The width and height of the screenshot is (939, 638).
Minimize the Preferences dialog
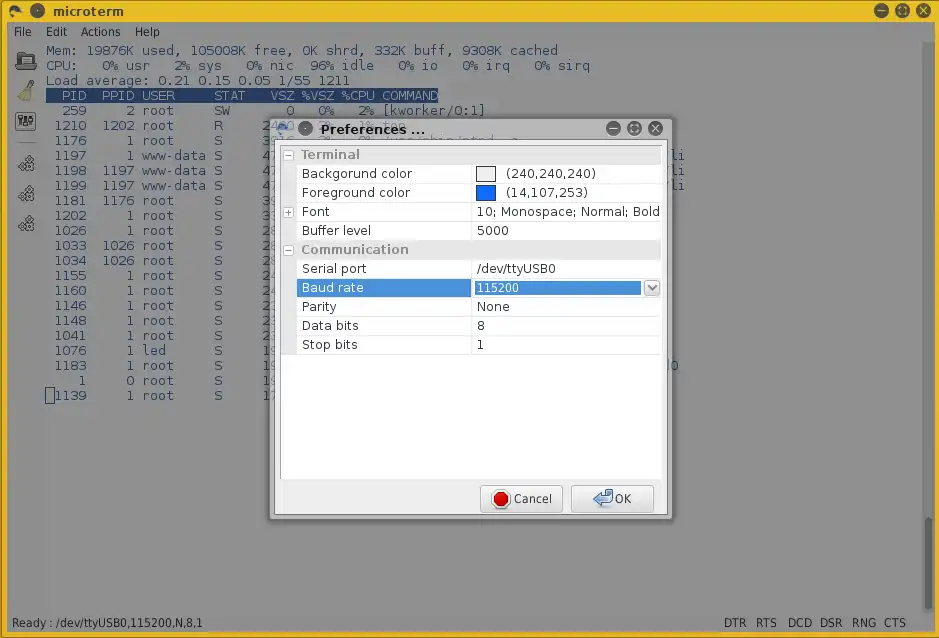point(613,128)
